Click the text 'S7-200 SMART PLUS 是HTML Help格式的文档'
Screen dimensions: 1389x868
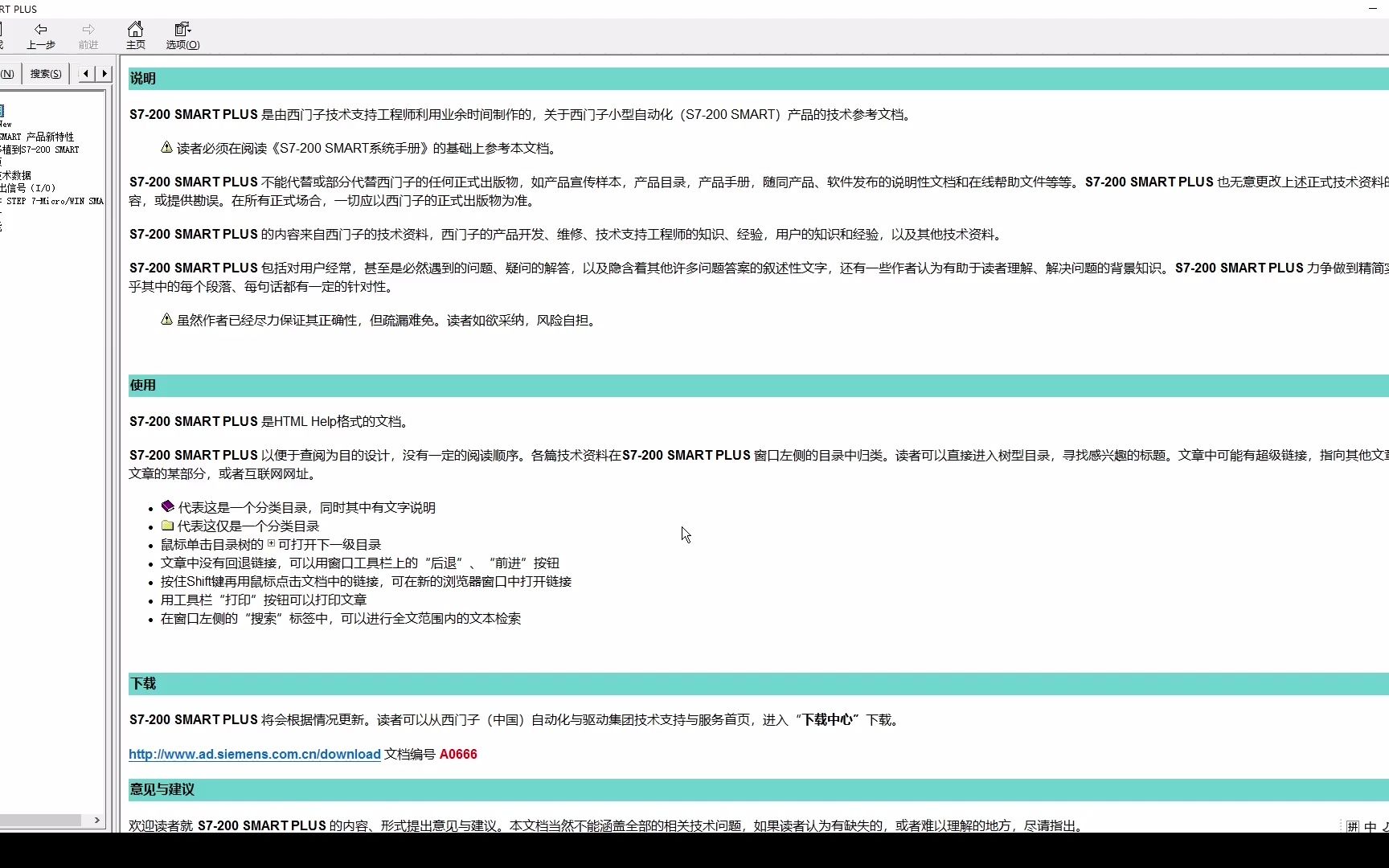[268, 422]
